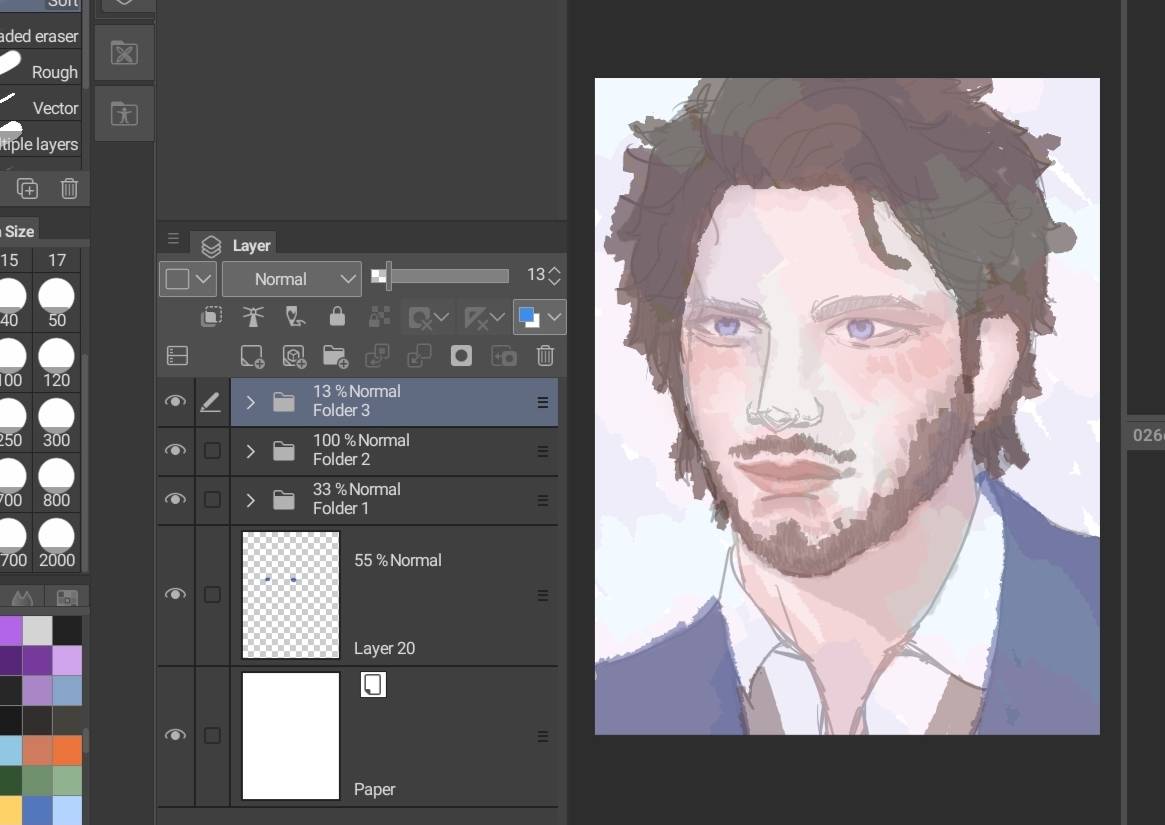Choose brush size 300 preset
This screenshot has height=825, width=1165.
(56, 424)
